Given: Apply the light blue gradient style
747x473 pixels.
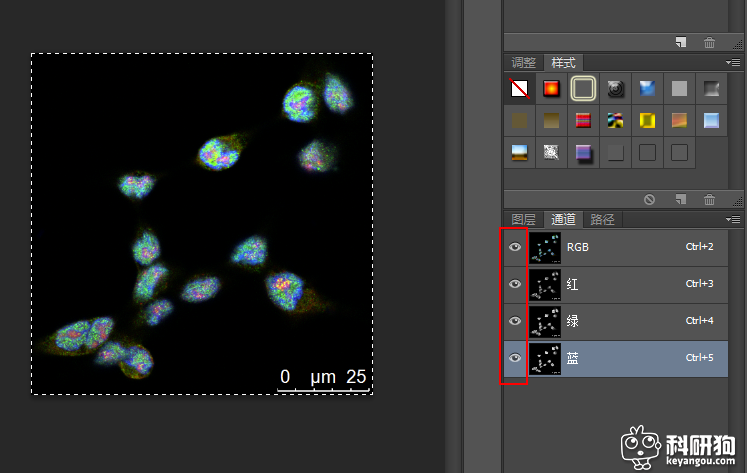Looking at the screenshot, I should (711, 121).
